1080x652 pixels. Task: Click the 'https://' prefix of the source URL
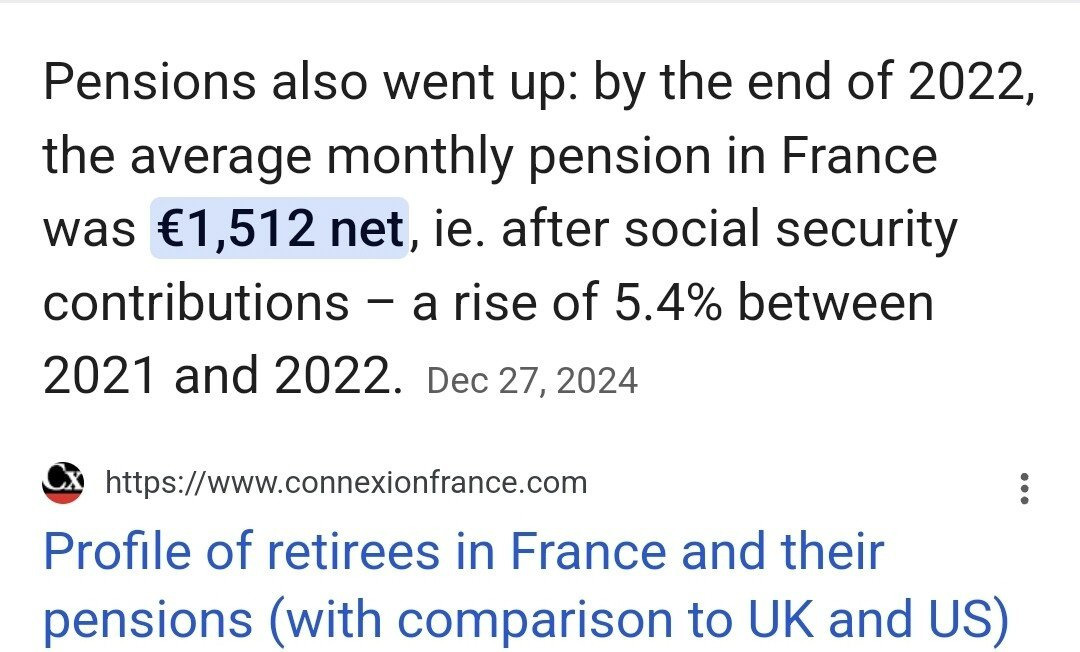point(142,484)
